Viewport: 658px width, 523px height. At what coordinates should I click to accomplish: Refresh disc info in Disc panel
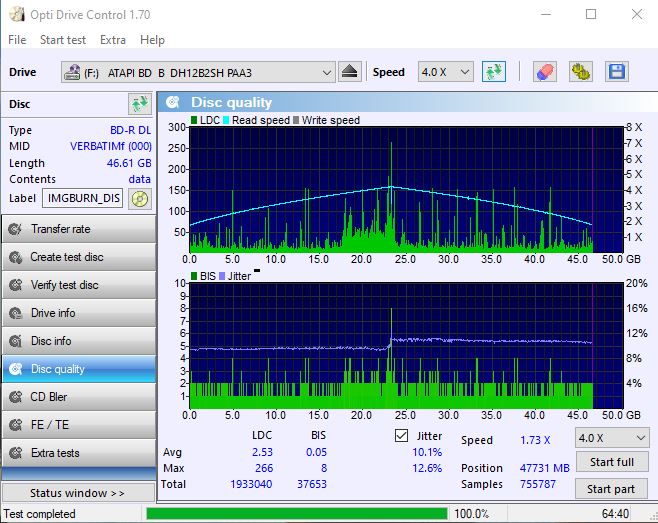coord(139,104)
